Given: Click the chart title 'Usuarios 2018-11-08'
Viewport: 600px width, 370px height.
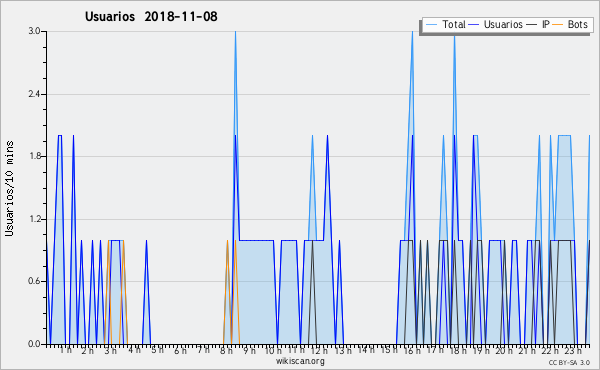Looking at the screenshot, I should point(151,16).
